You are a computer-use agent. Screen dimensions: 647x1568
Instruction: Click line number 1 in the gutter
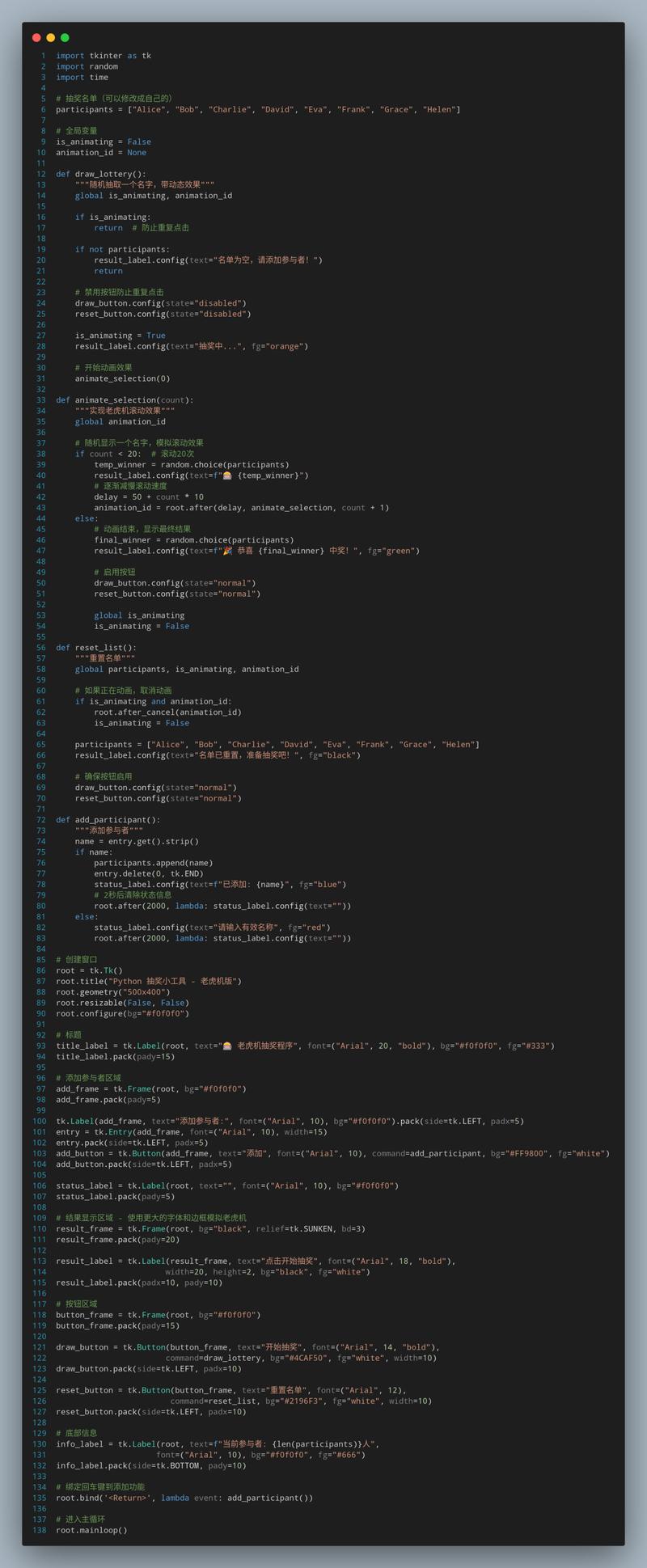coord(43,56)
